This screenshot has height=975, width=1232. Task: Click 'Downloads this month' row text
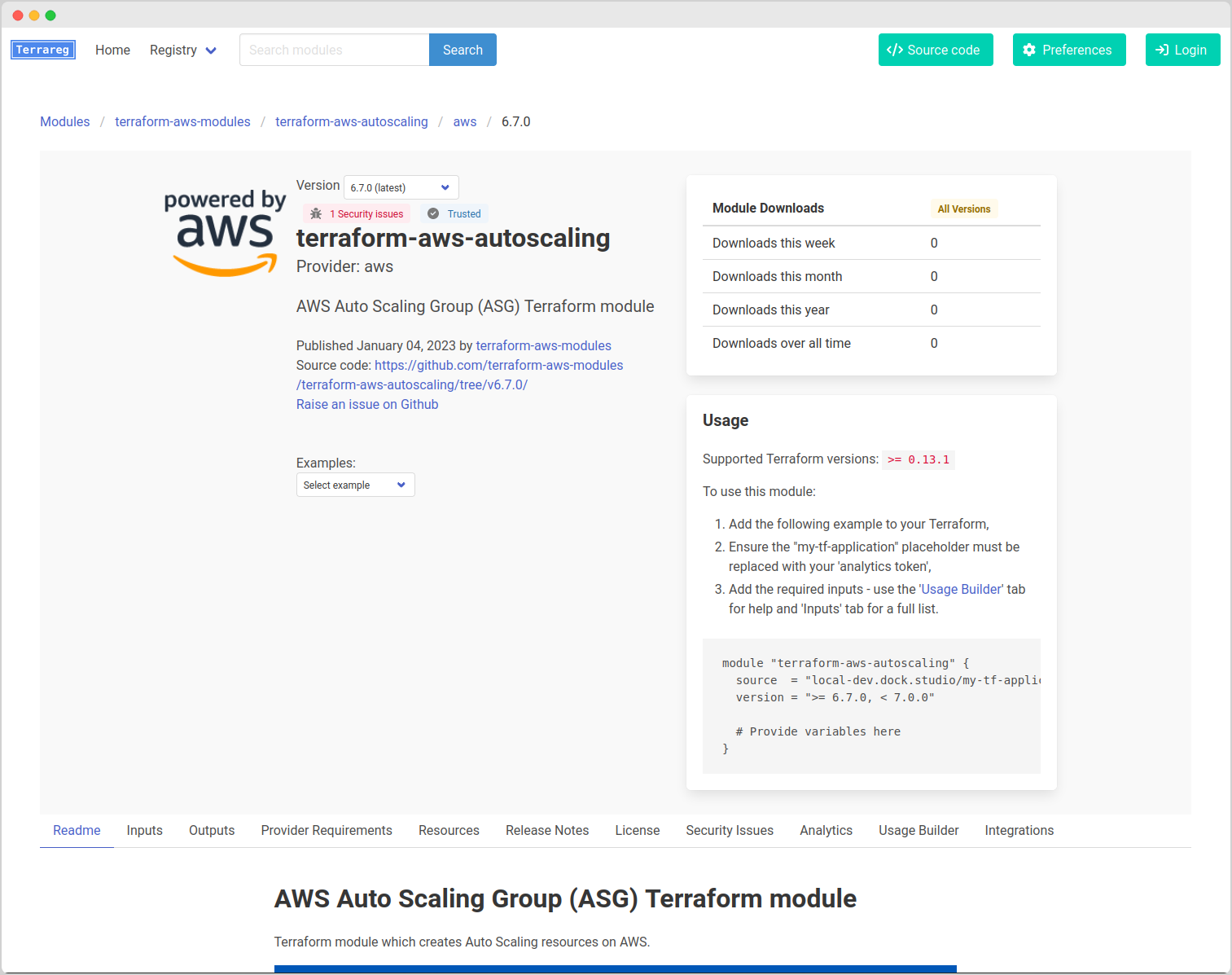[x=777, y=276]
